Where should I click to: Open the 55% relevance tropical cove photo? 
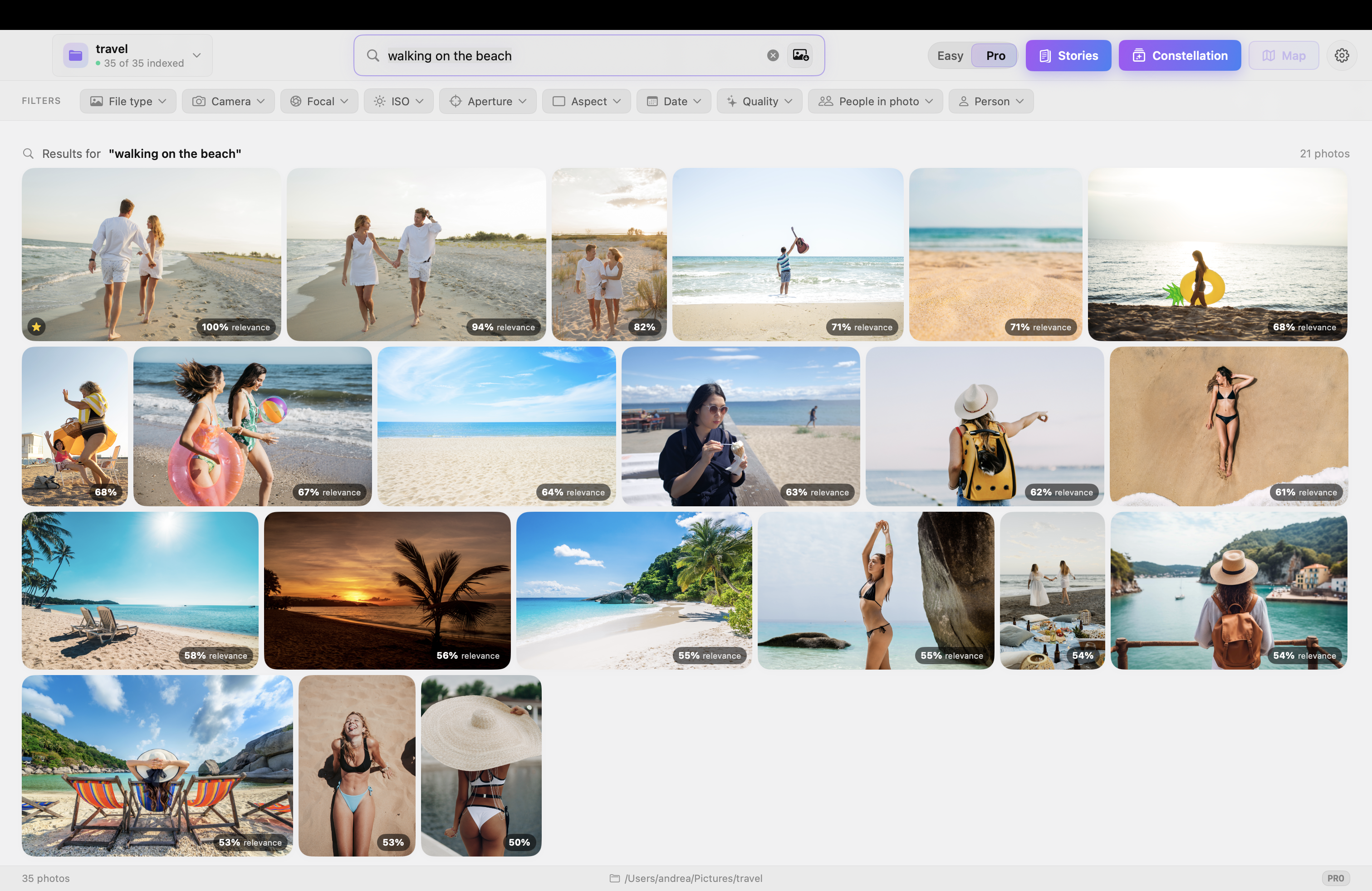(x=634, y=590)
